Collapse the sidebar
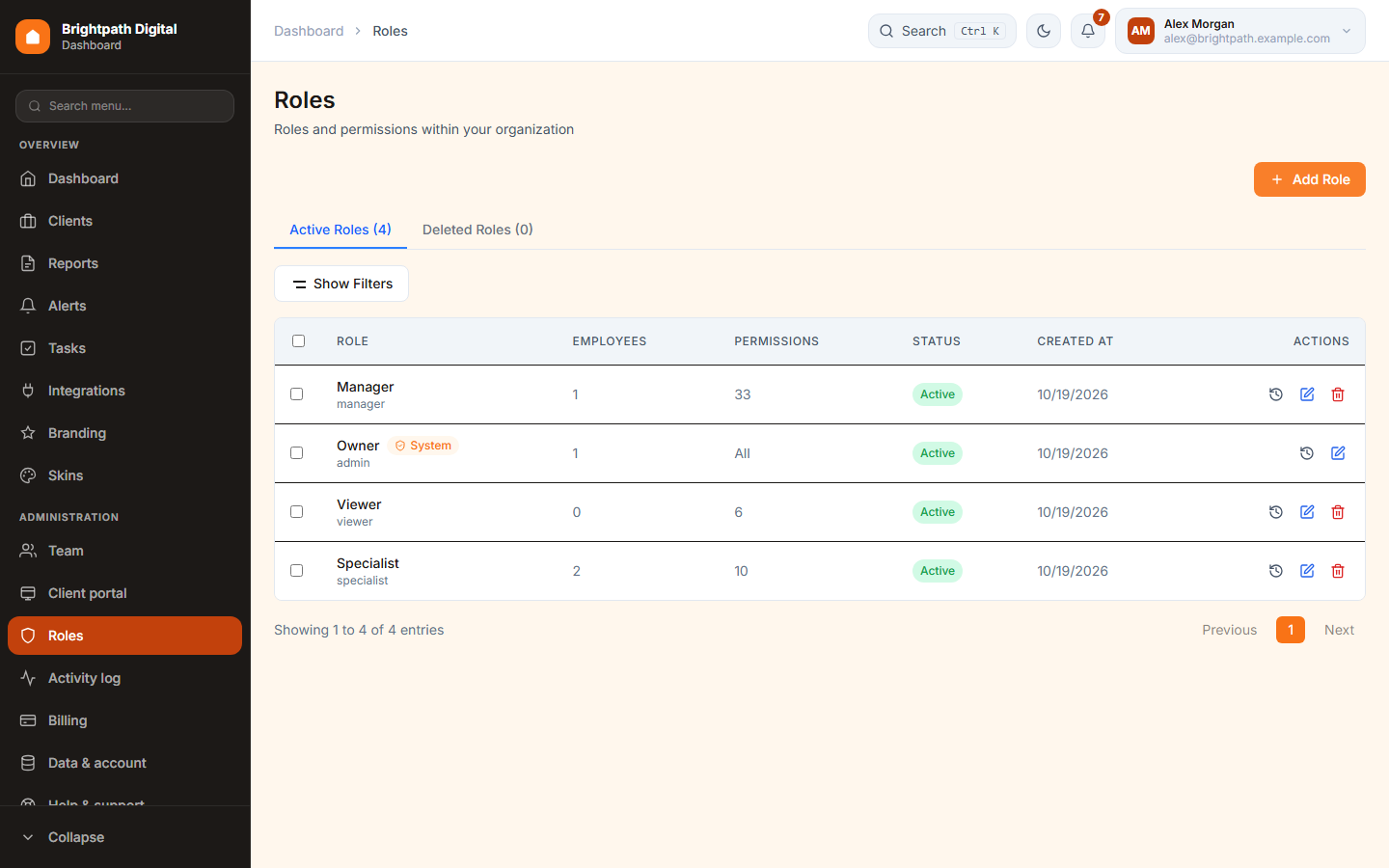 click(125, 837)
